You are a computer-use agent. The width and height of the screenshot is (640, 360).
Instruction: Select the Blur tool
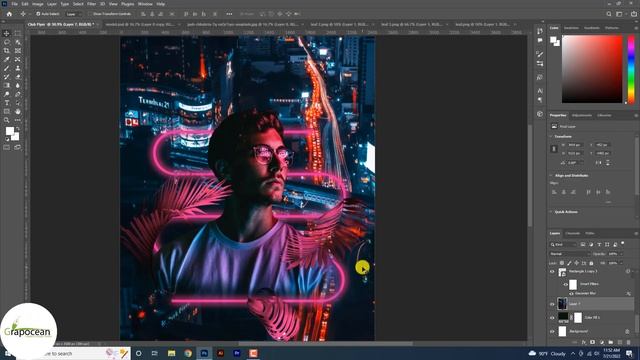(x=18, y=85)
